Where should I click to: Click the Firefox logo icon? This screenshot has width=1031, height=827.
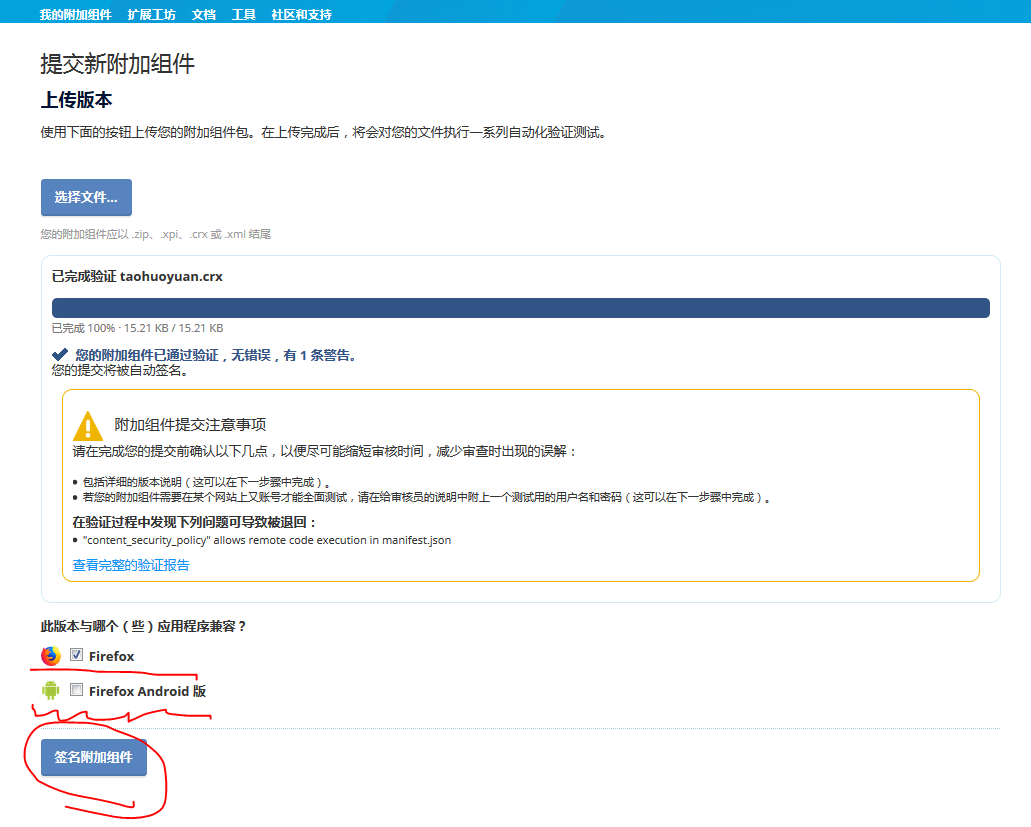click(51, 656)
